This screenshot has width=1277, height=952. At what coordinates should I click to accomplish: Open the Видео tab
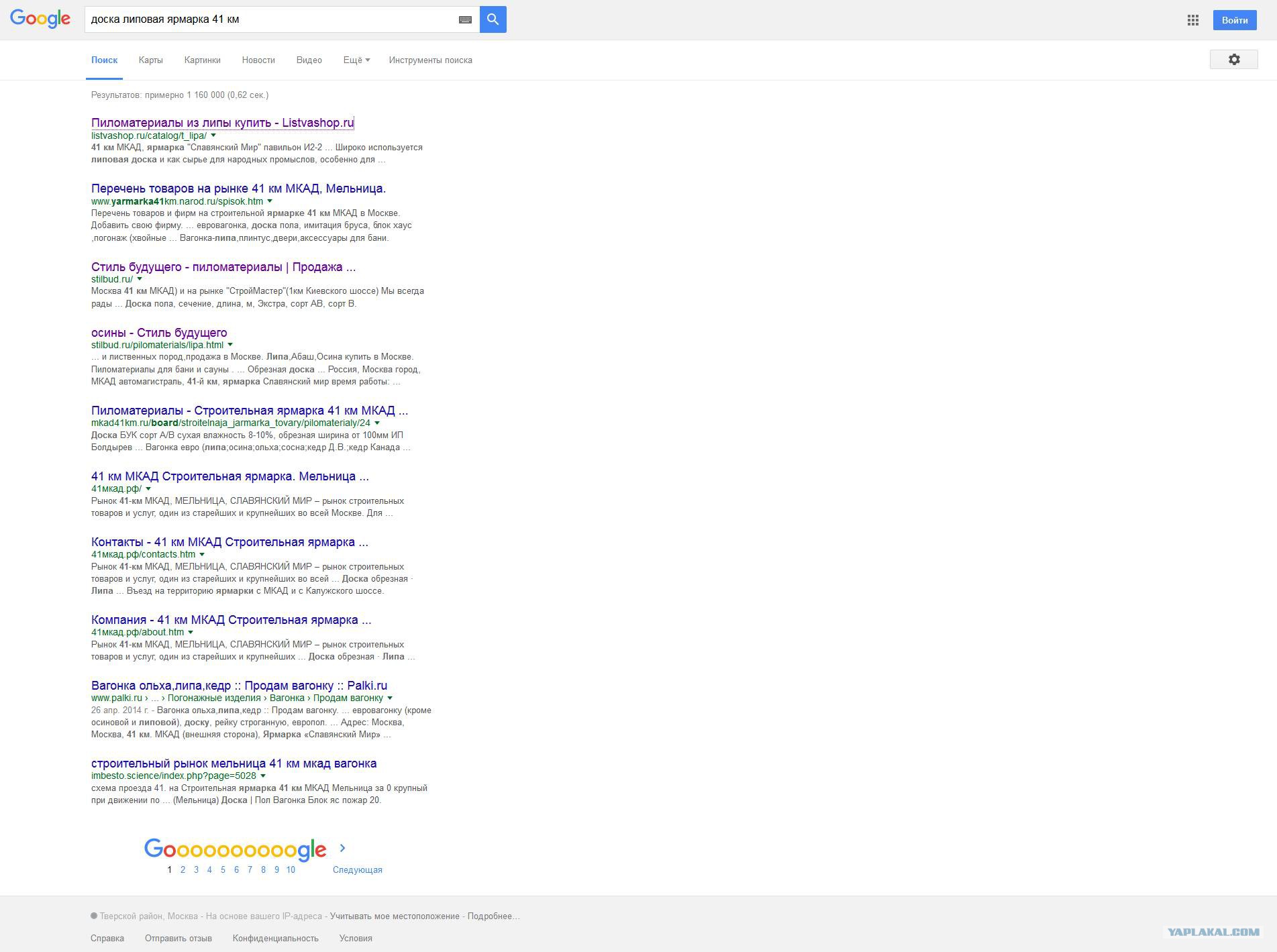pos(309,60)
